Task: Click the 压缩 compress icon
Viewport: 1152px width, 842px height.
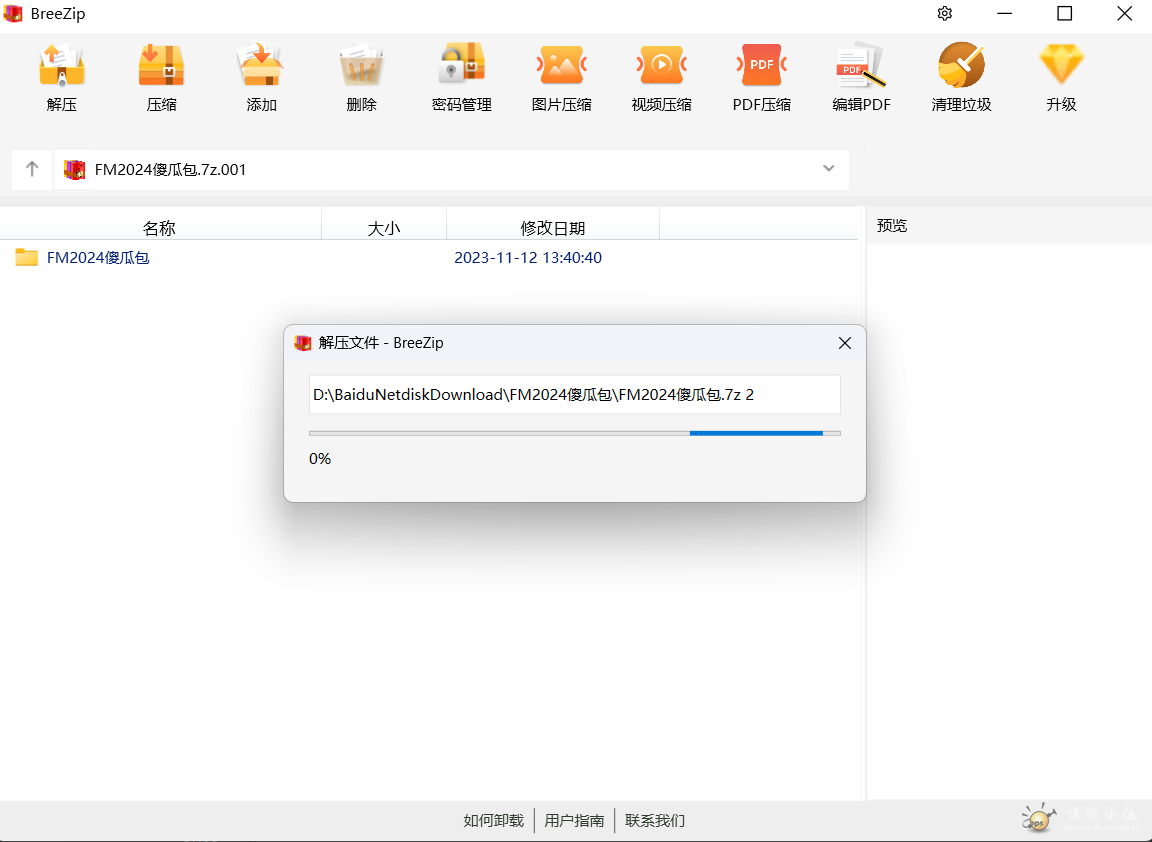Action: point(161,66)
